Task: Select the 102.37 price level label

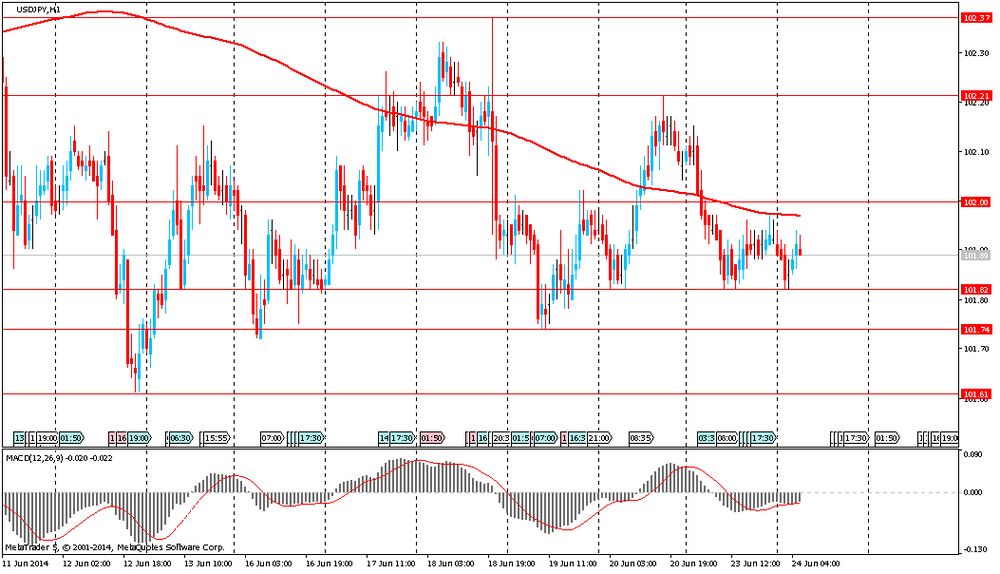Action: tap(975, 18)
